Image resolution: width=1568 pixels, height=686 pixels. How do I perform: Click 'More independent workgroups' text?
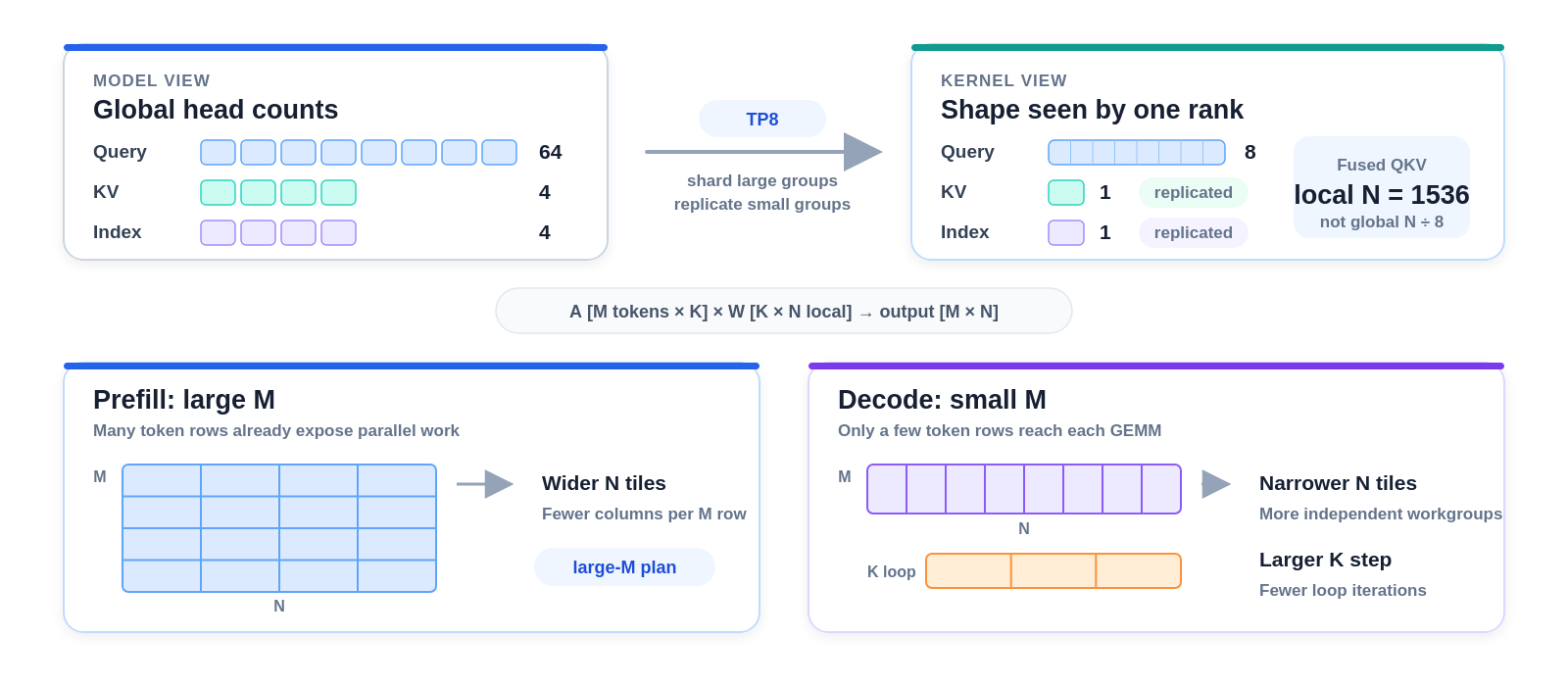coord(1381,514)
